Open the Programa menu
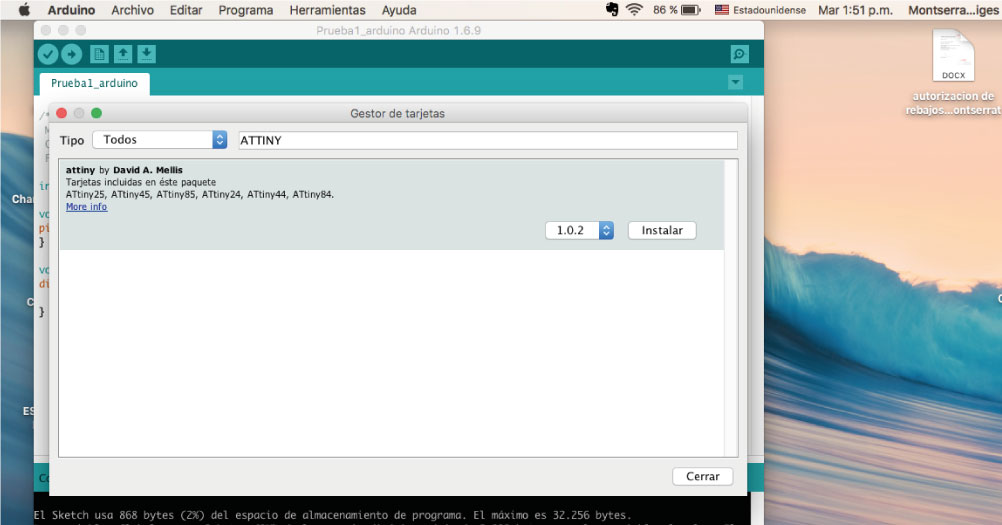 245,10
